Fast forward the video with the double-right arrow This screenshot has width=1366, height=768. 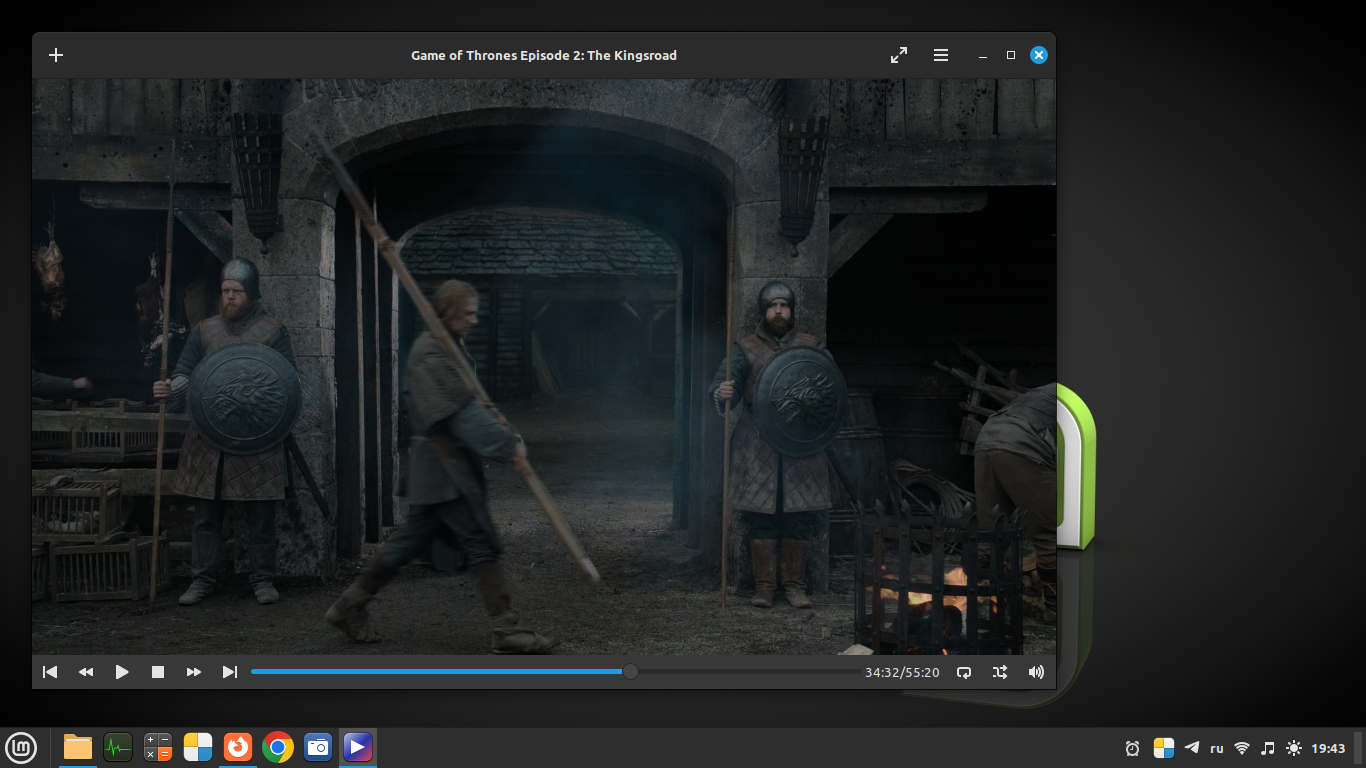click(x=194, y=672)
